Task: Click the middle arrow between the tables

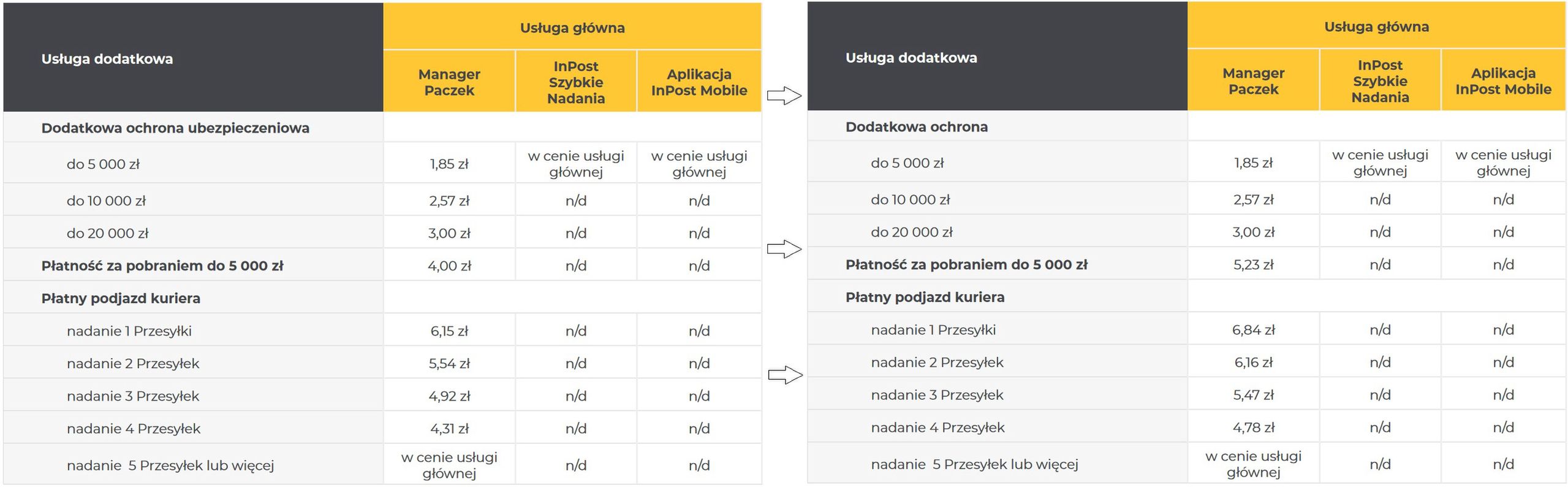Action: [784, 249]
